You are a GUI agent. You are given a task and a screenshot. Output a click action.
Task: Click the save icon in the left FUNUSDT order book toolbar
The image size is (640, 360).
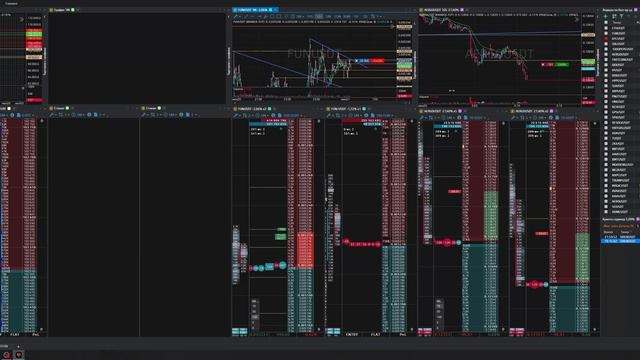280,116
